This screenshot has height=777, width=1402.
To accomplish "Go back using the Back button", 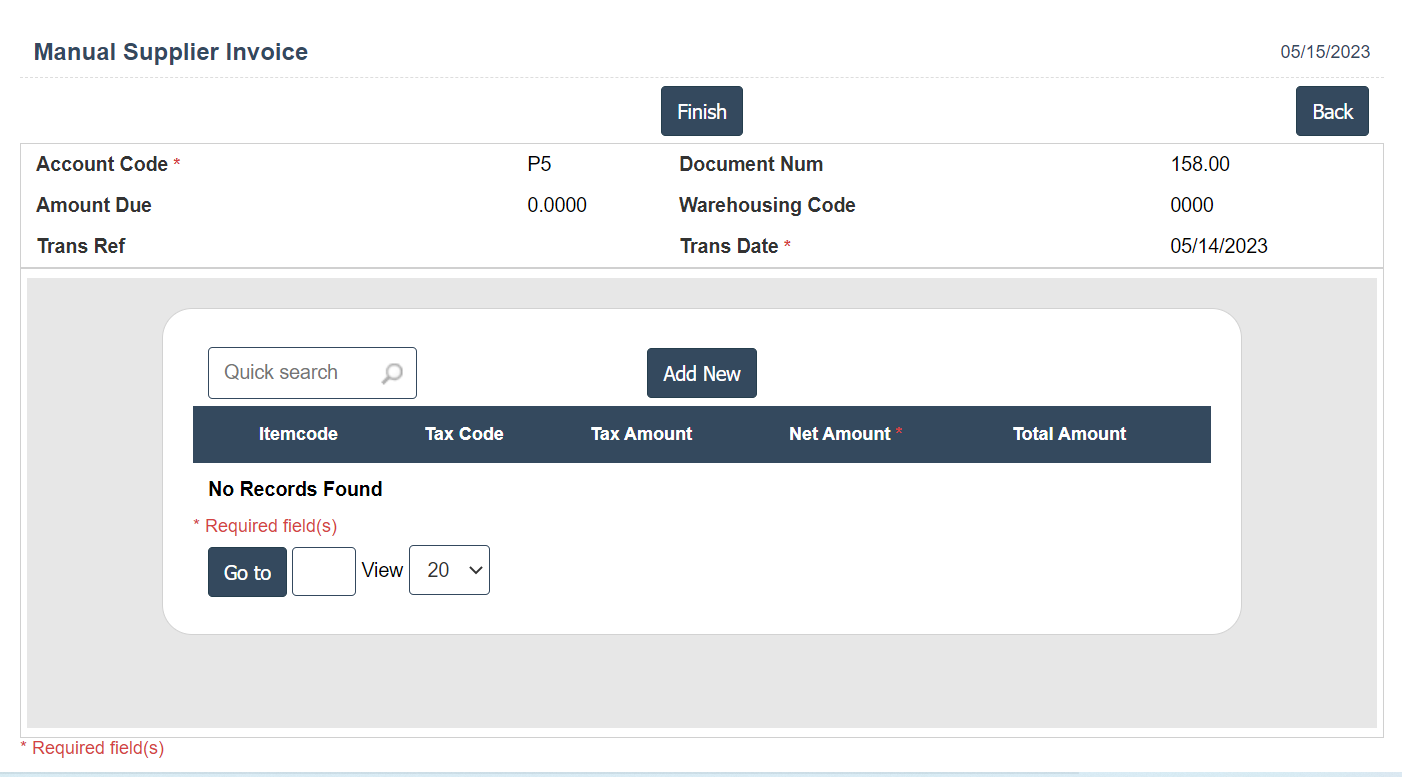I will click(1332, 111).
